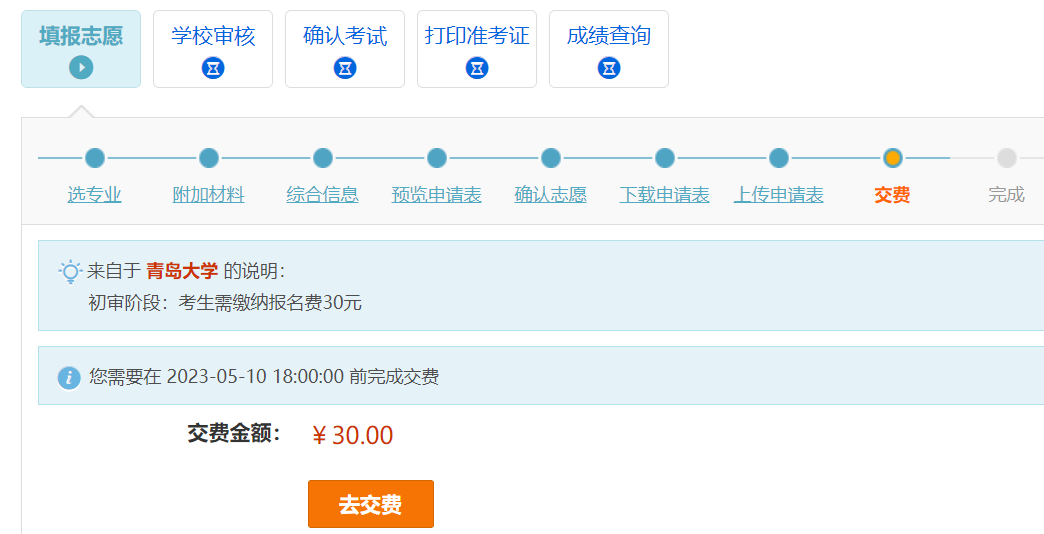
Task: Go to the 选专业 step link
Action: click(x=95, y=195)
